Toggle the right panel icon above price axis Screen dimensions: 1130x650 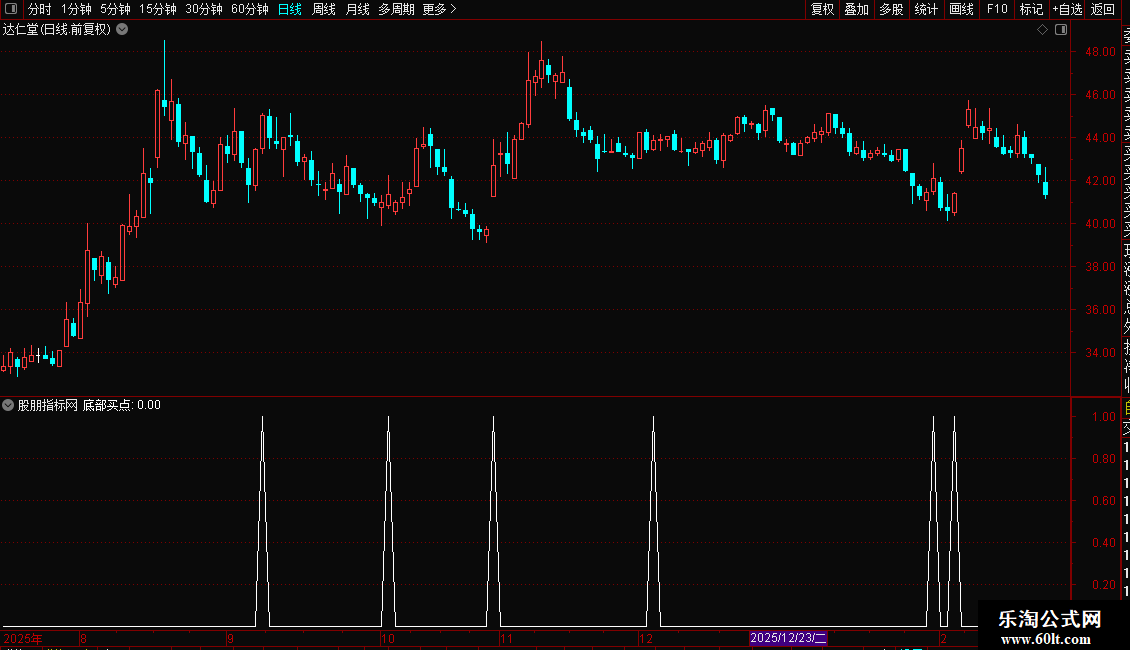(1061, 30)
